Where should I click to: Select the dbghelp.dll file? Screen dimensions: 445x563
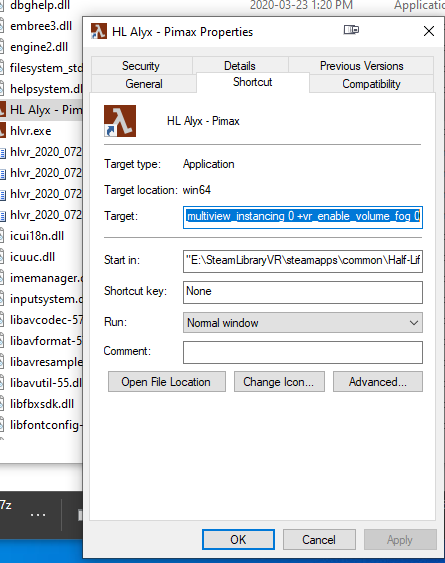click(x=40, y=5)
